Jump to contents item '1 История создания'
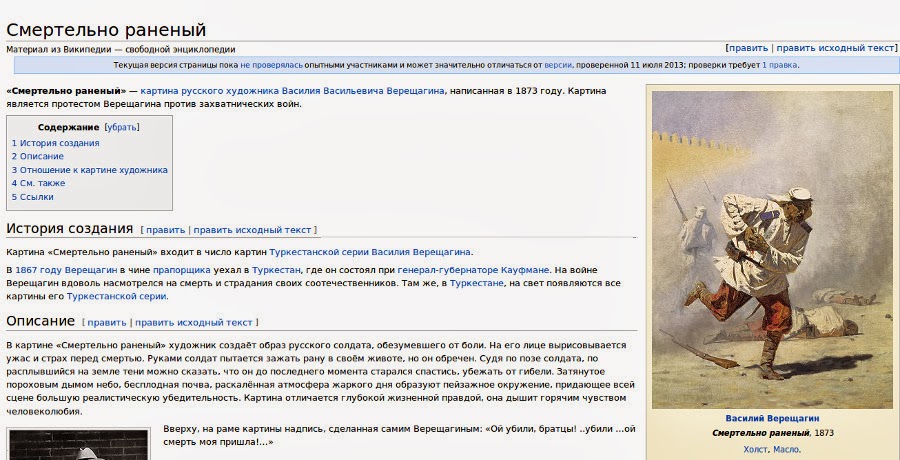 click(x=56, y=143)
